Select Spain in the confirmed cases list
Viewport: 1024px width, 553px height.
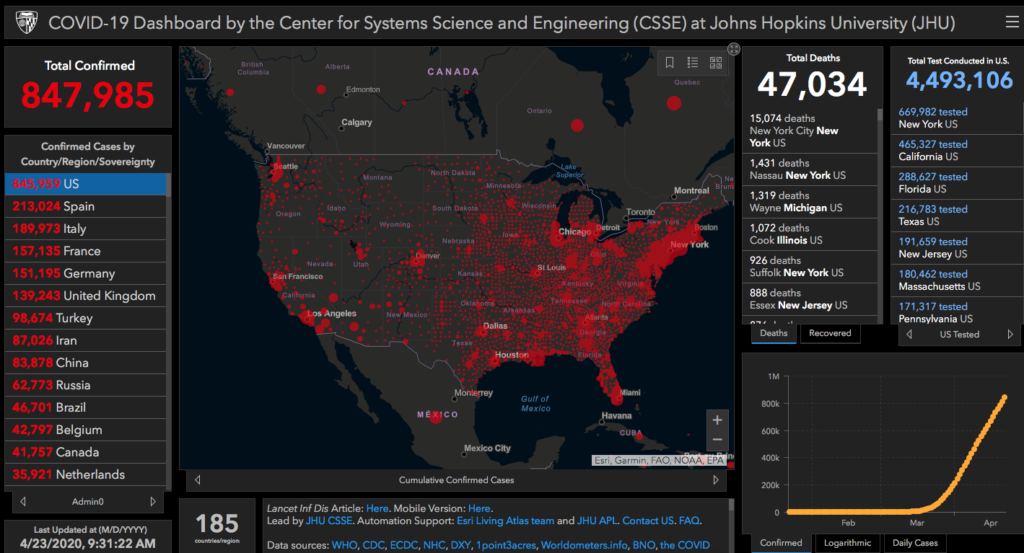(x=78, y=207)
